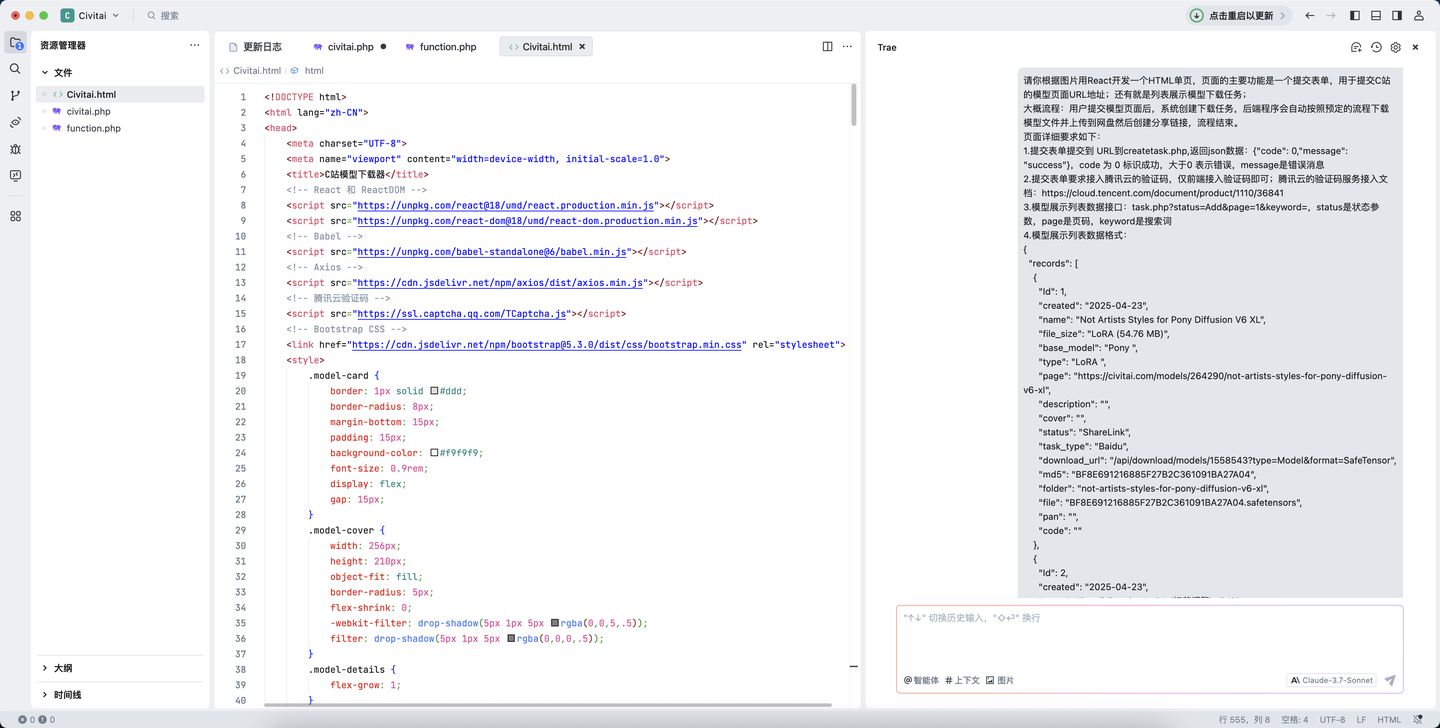Open the Run and Debug bug icon
The width and height of the screenshot is (1440, 728).
tap(15, 149)
